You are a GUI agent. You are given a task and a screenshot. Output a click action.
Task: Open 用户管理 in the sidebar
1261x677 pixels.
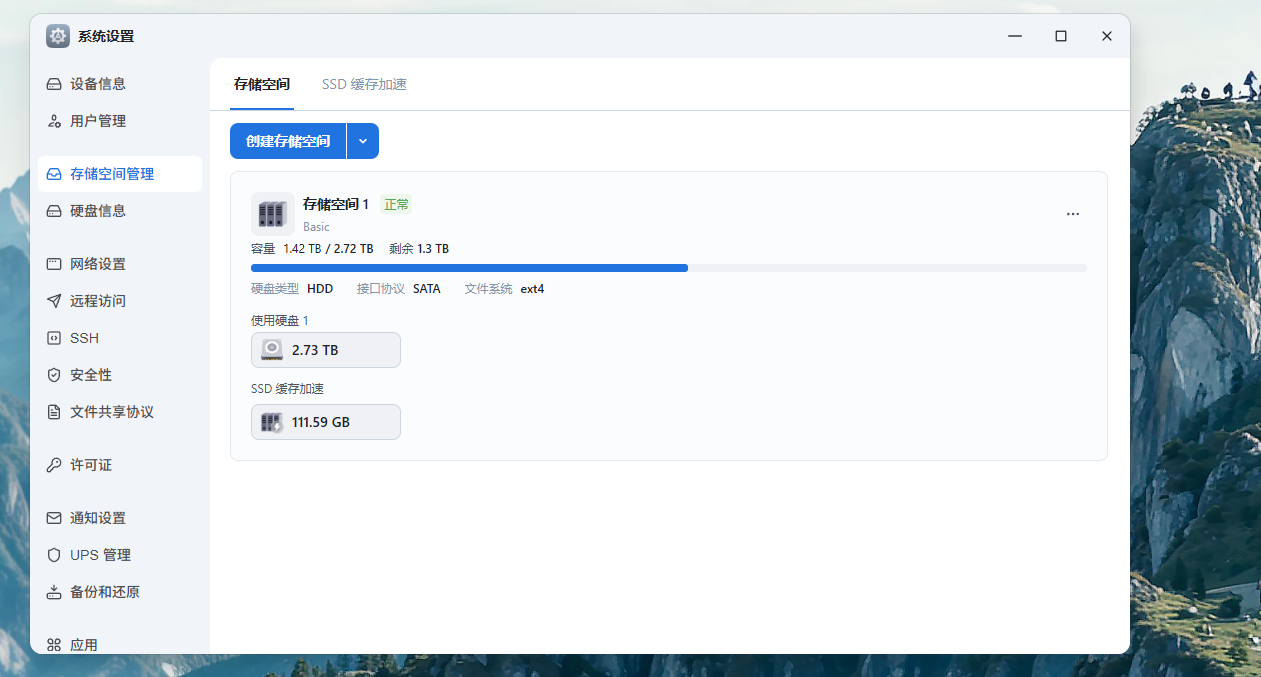pyautogui.click(x=120, y=121)
